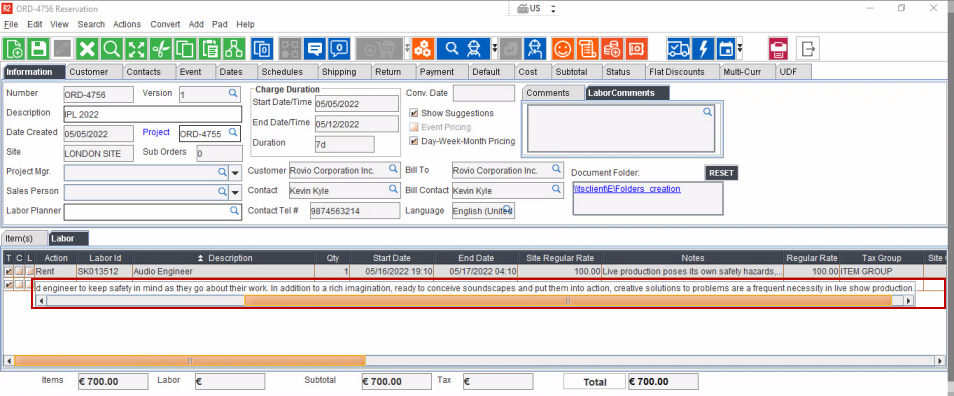Select the scissors cut icon
The image size is (954, 396).
pos(161,48)
